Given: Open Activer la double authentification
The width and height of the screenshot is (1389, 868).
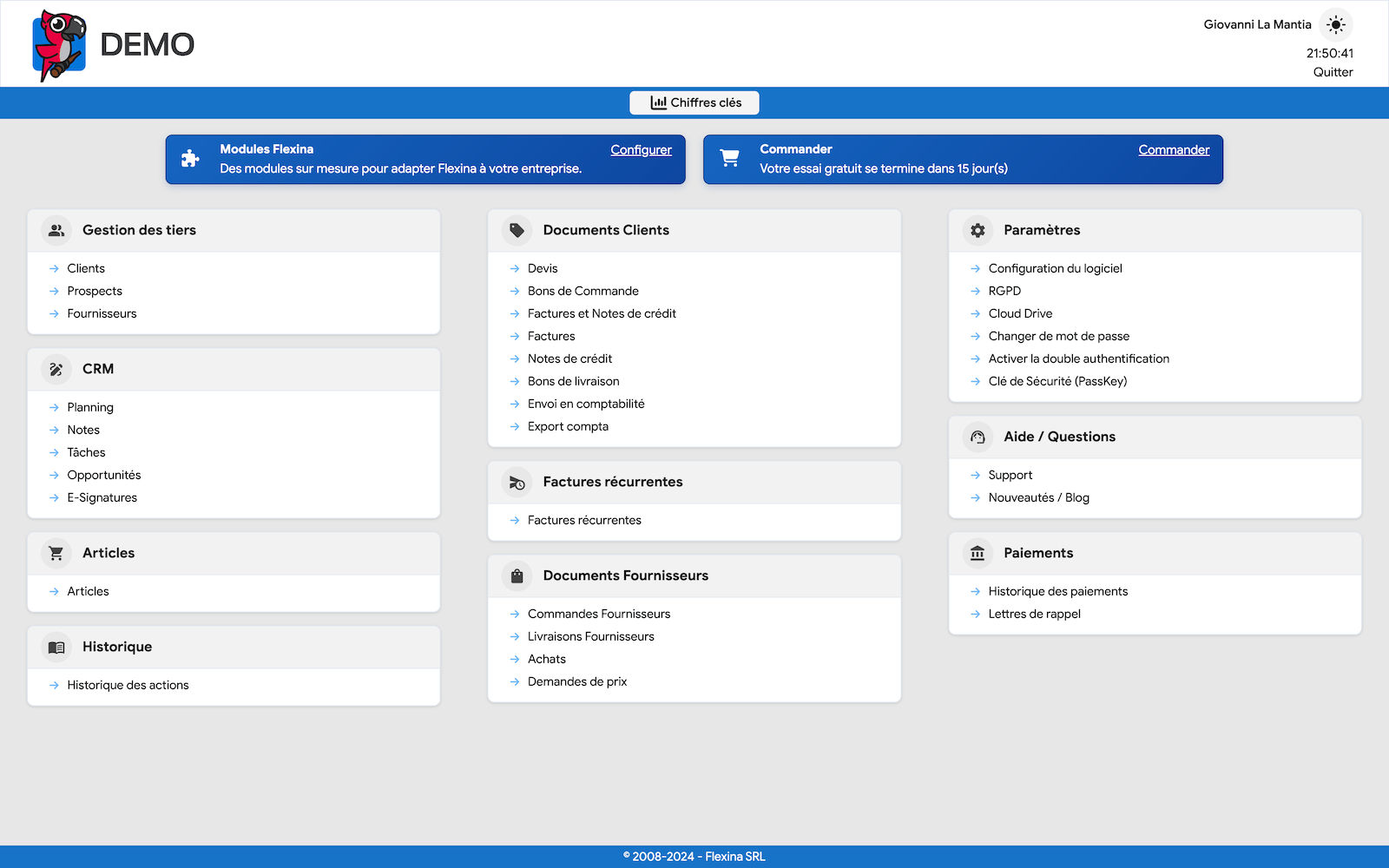Looking at the screenshot, I should (1078, 358).
